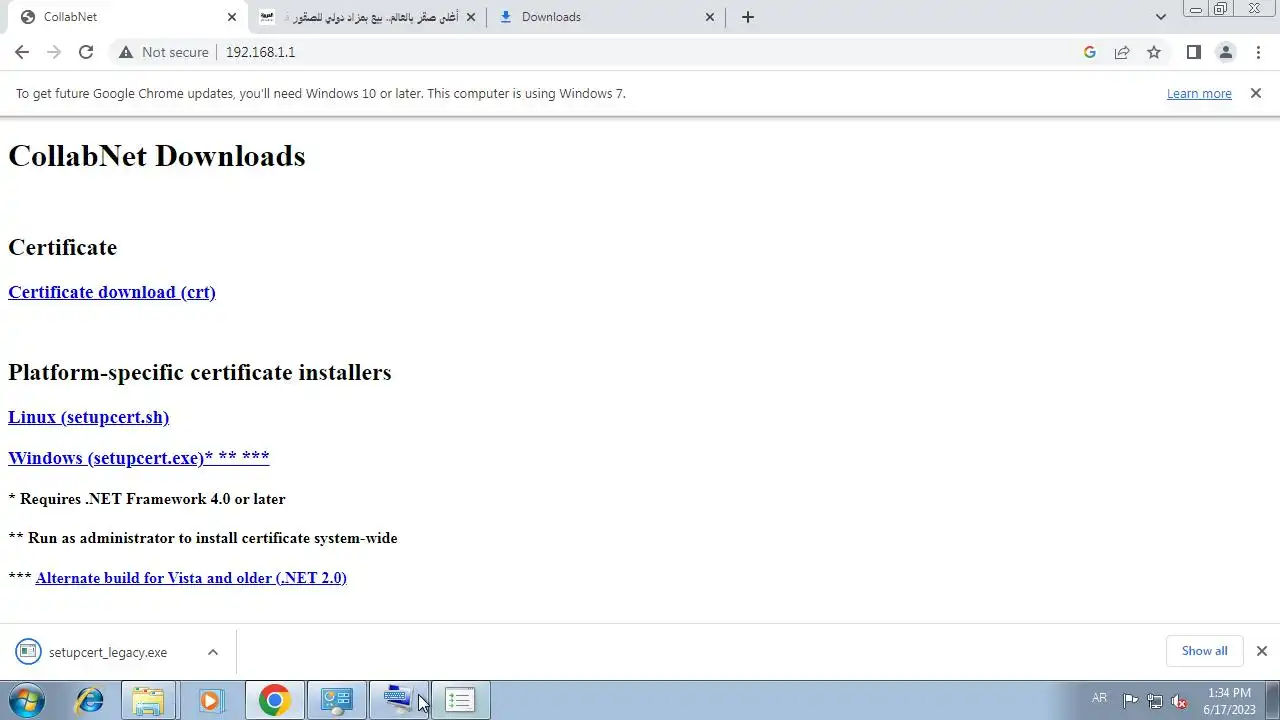Reload the current page
Viewport: 1280px width, 720px height.
tap(86, 52)
